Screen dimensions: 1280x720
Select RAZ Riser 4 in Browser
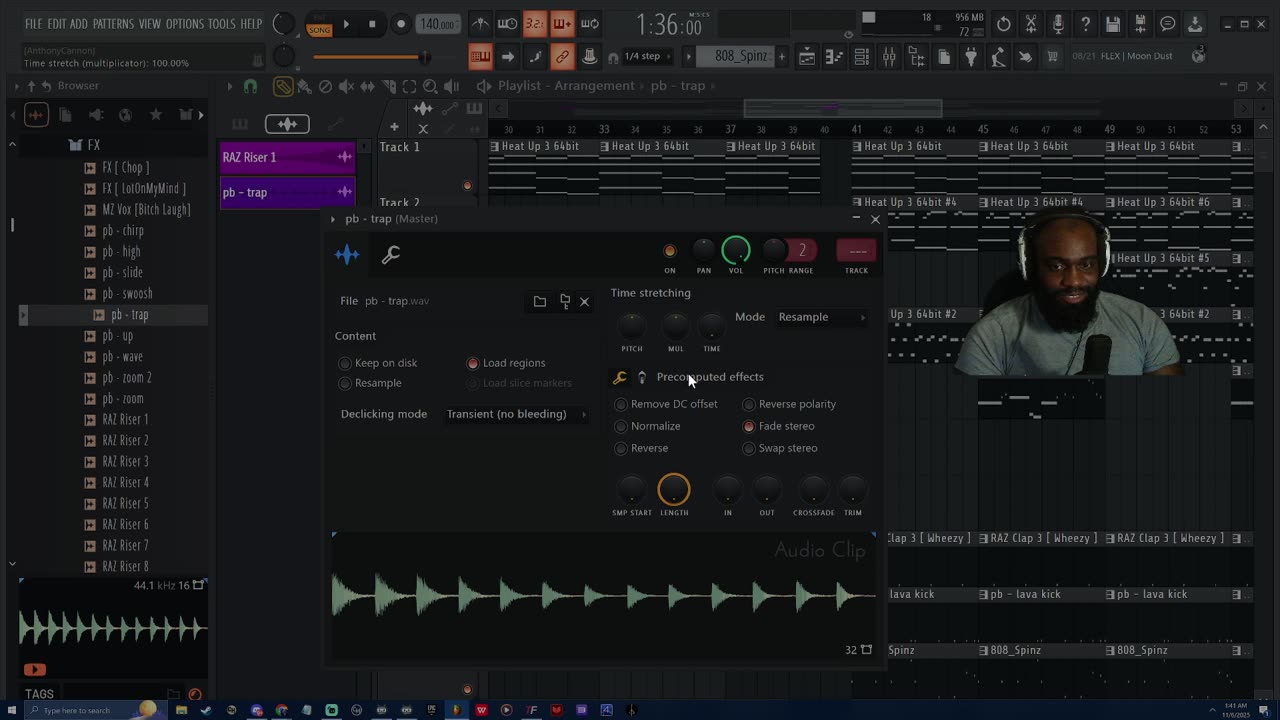125,482
